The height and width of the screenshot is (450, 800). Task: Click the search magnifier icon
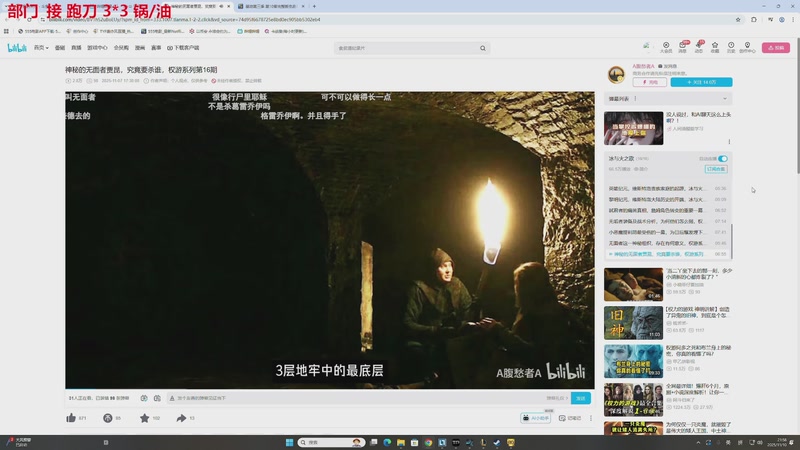[x=483, y=48]
